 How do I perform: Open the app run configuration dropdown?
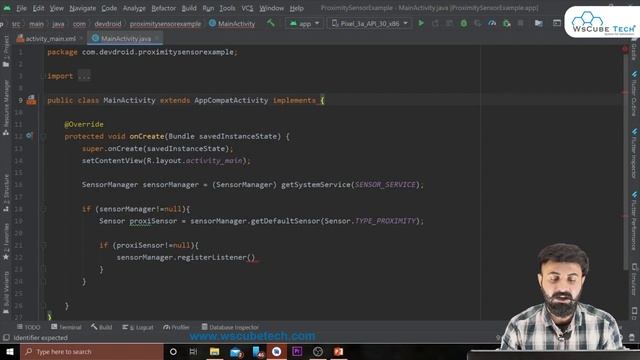(x=304, y=24)
